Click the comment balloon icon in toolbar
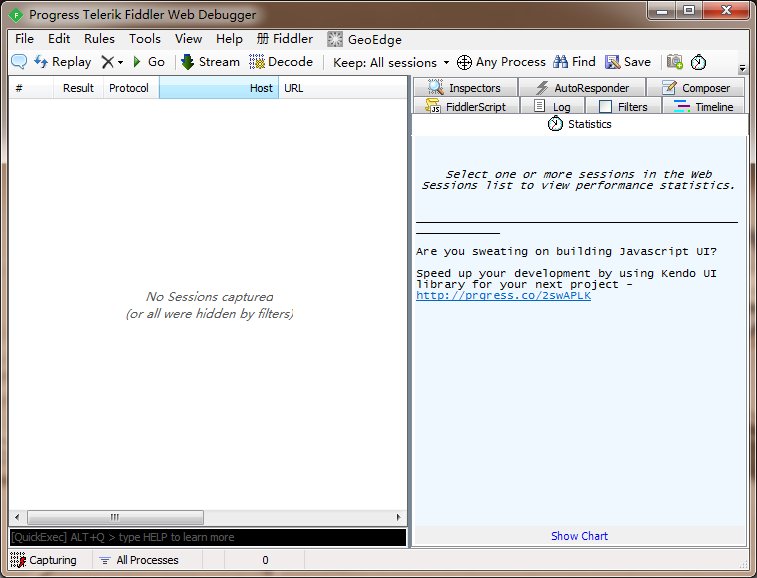Image resolution: width=757 pixels, height=578 pixels. coord(19,62)
